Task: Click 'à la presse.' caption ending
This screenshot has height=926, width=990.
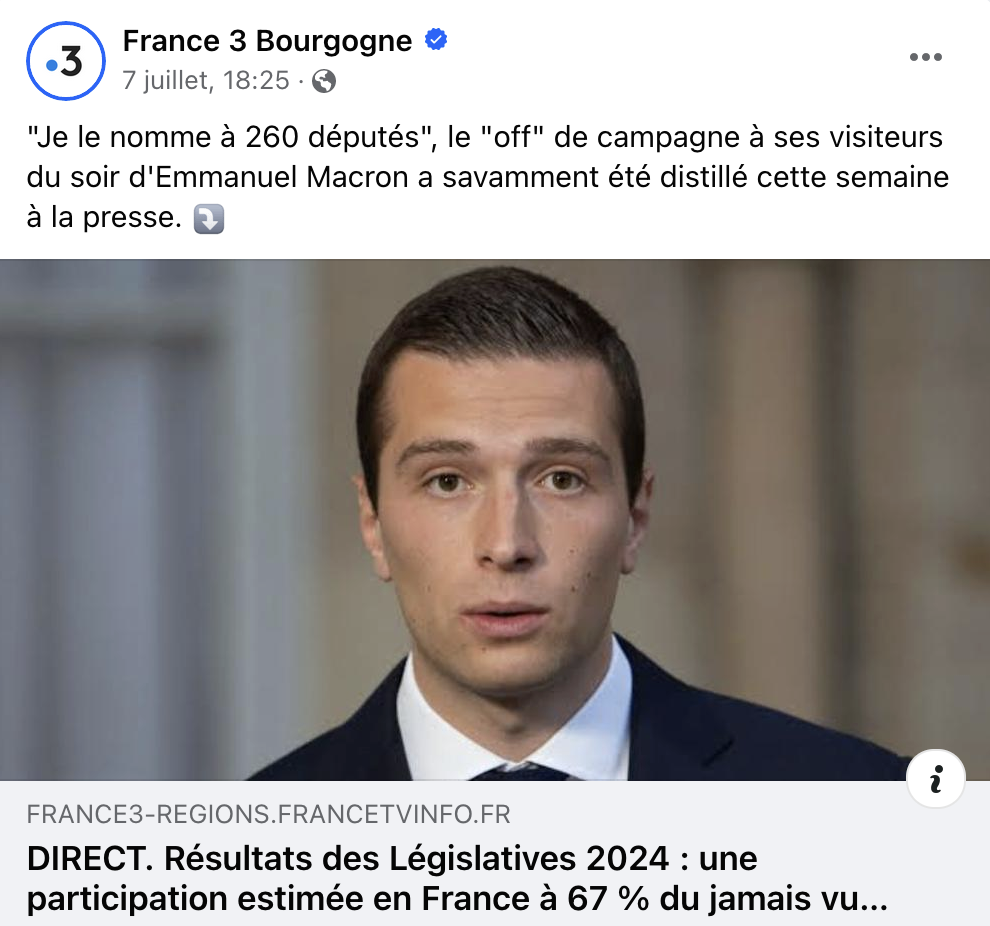Action: pyautogui.click(x=104, y=218)
